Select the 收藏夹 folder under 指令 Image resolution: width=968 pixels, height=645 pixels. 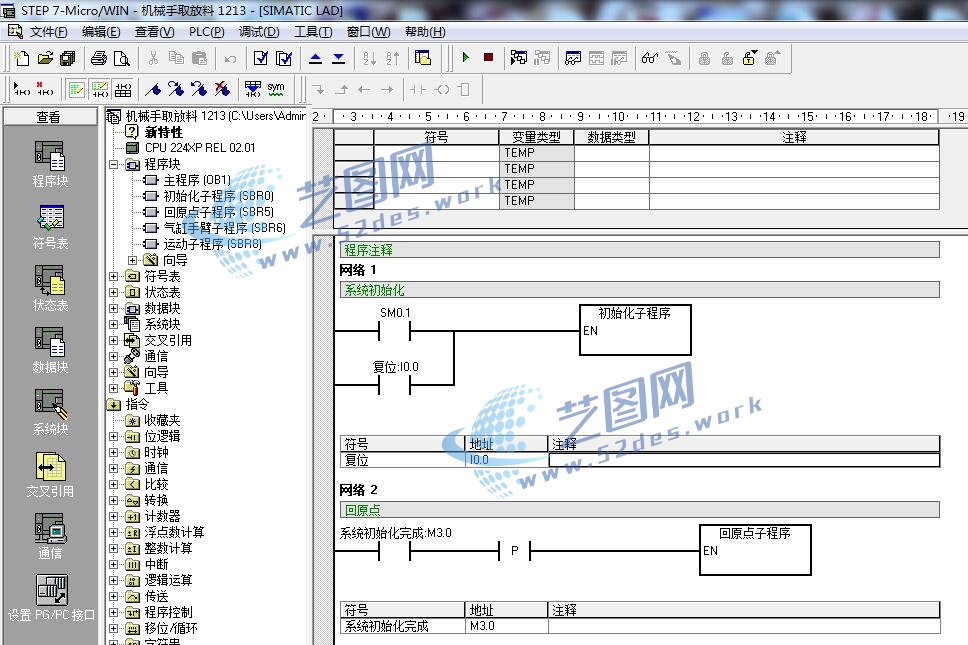(162, 421)
